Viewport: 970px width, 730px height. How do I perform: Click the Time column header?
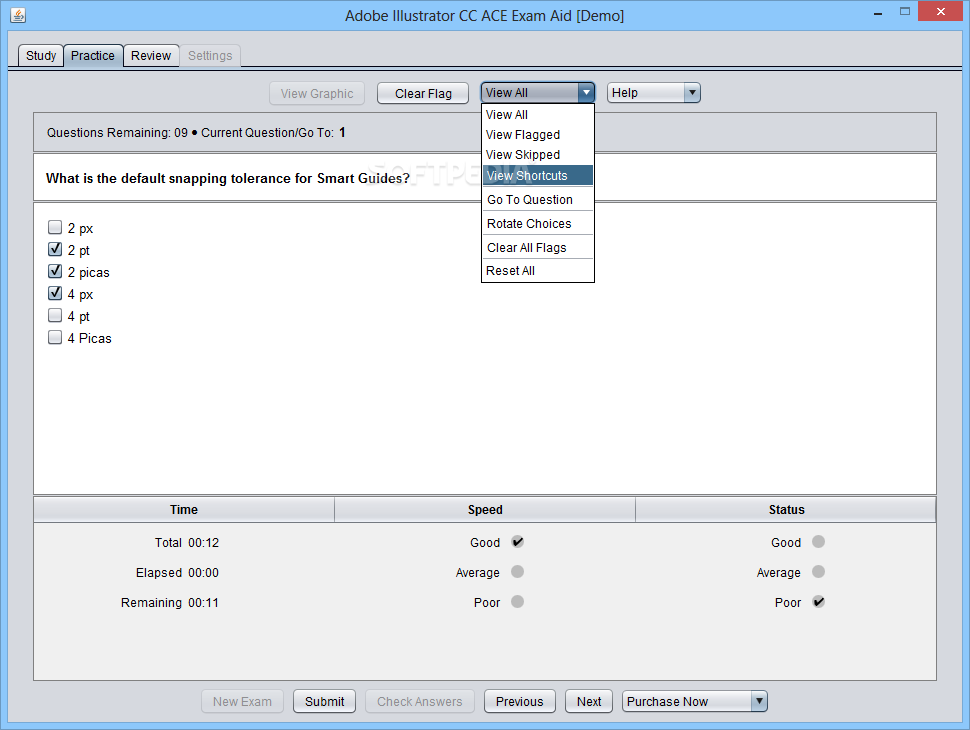(x=184, y=510)
